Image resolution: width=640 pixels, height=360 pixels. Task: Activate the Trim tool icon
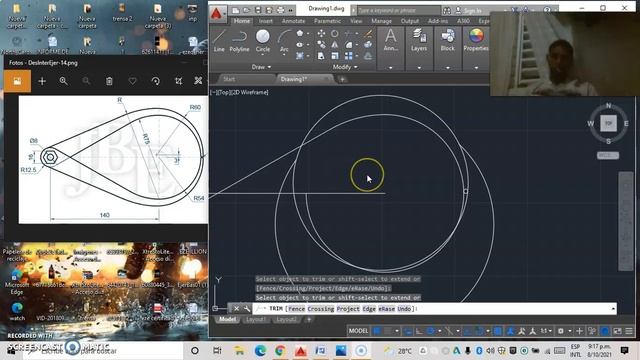click(x=348, y=33)
